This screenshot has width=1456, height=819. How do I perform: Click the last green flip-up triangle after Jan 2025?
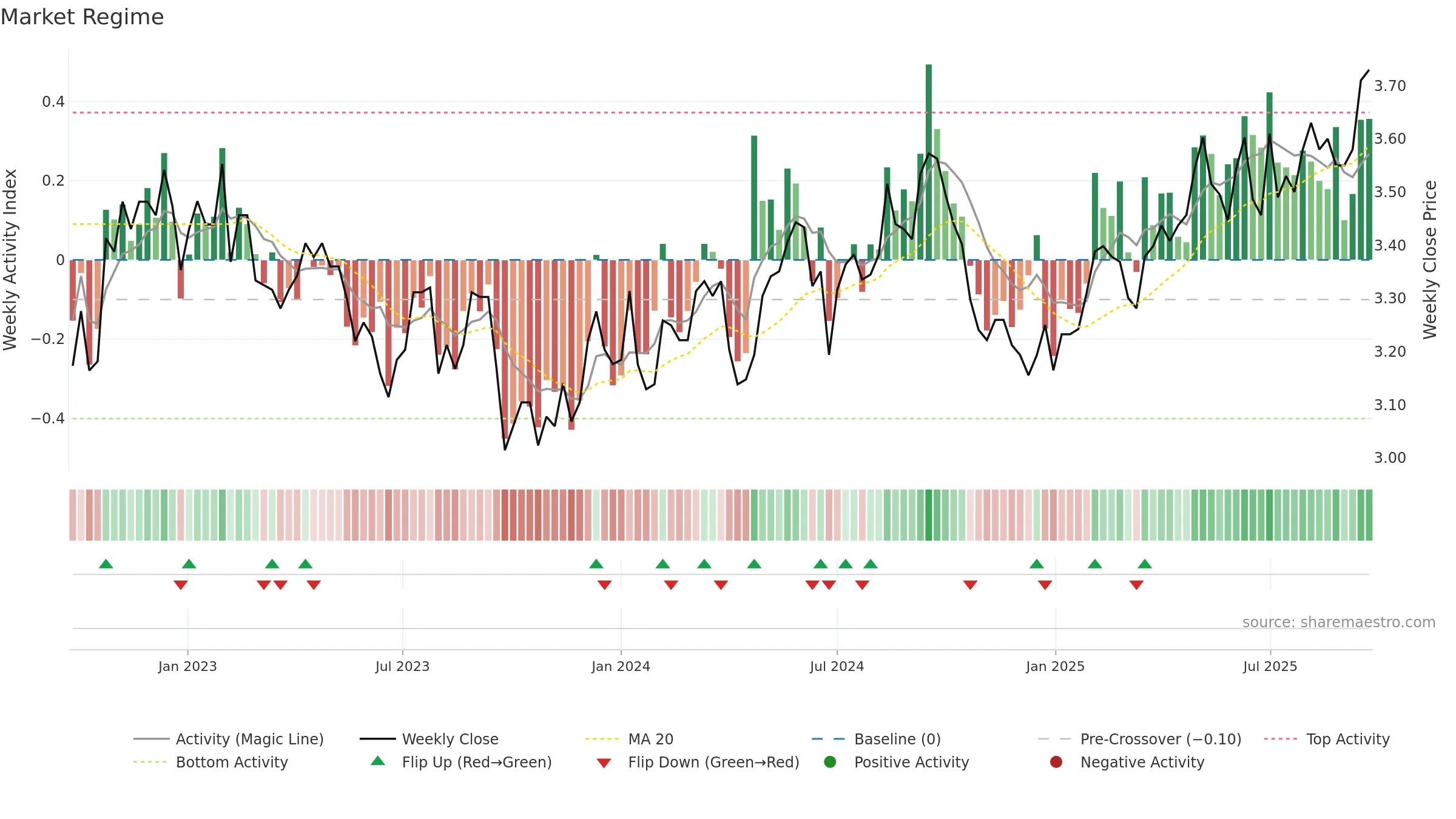pyautogui.click(x=1145, y=564)
